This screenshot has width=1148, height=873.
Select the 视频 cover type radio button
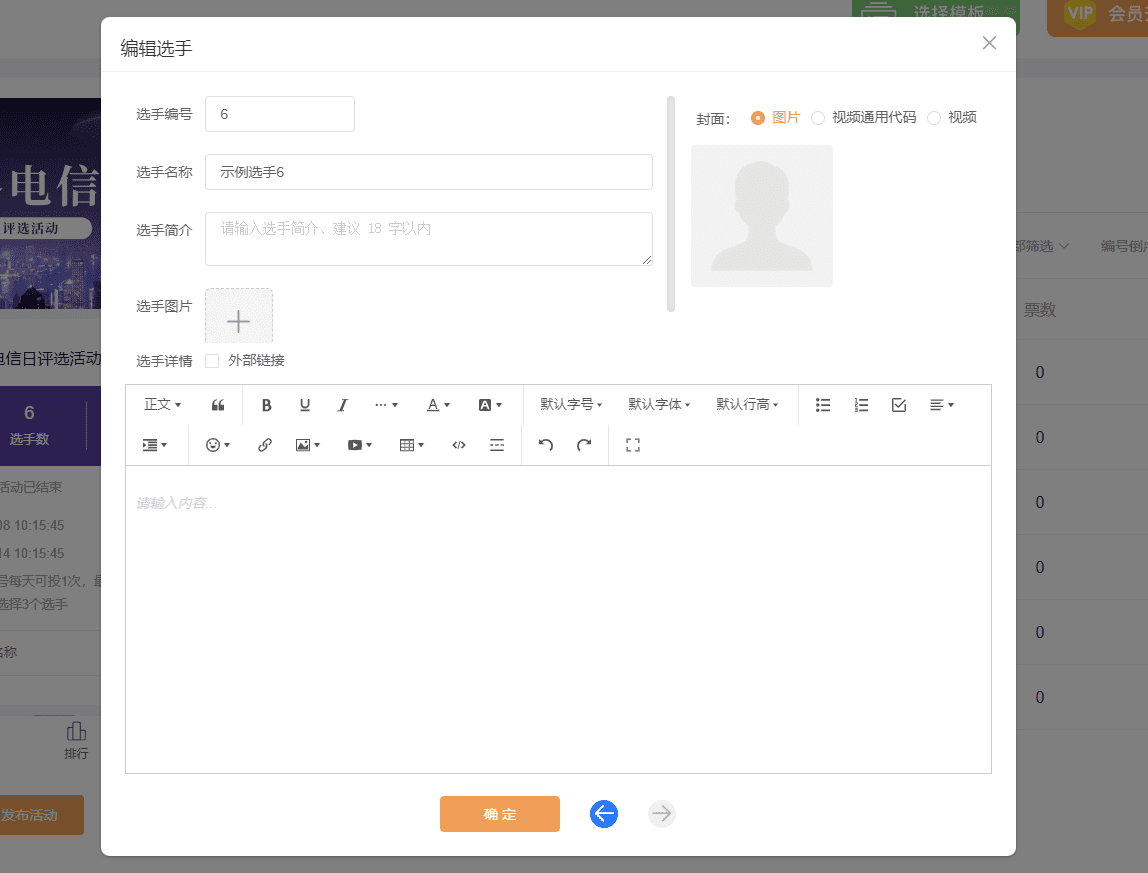(934, 117)
